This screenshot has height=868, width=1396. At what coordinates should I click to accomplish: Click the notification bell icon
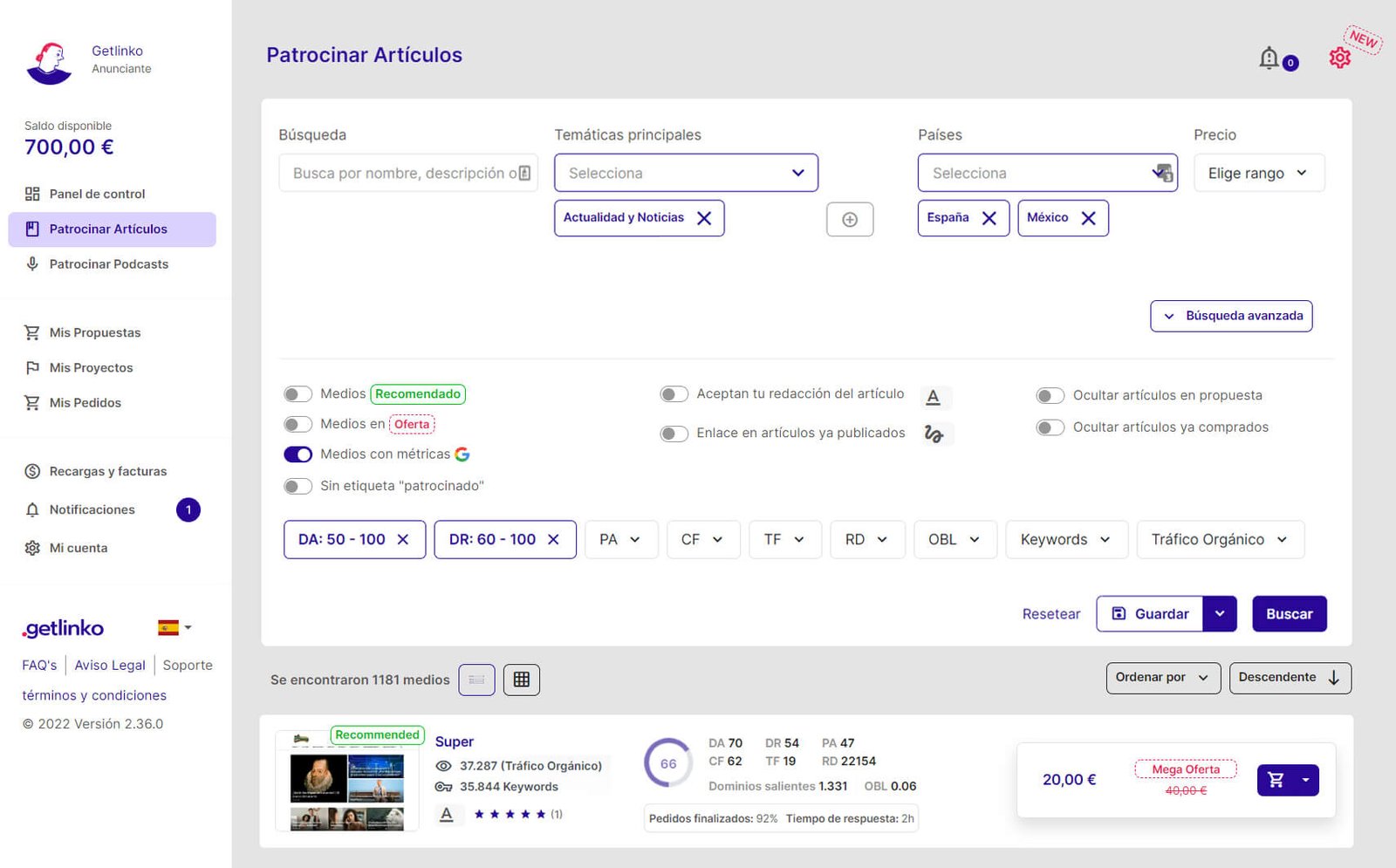pyautogui.click(x=1269, y=58)
